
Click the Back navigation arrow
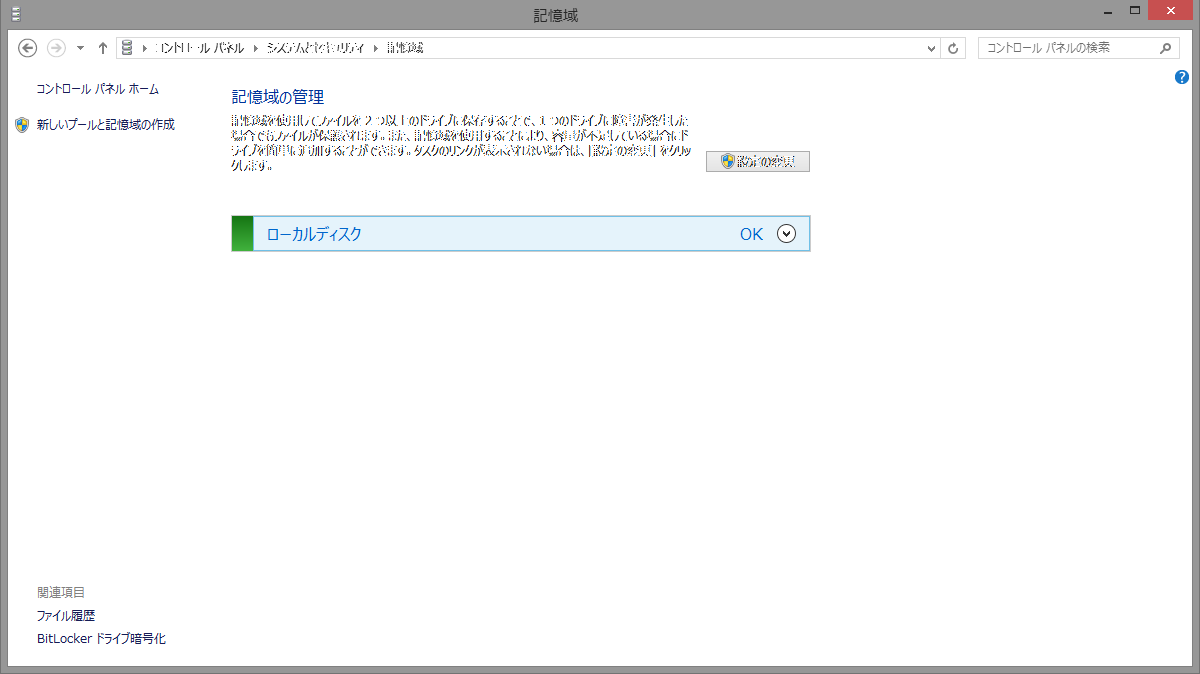28,48
